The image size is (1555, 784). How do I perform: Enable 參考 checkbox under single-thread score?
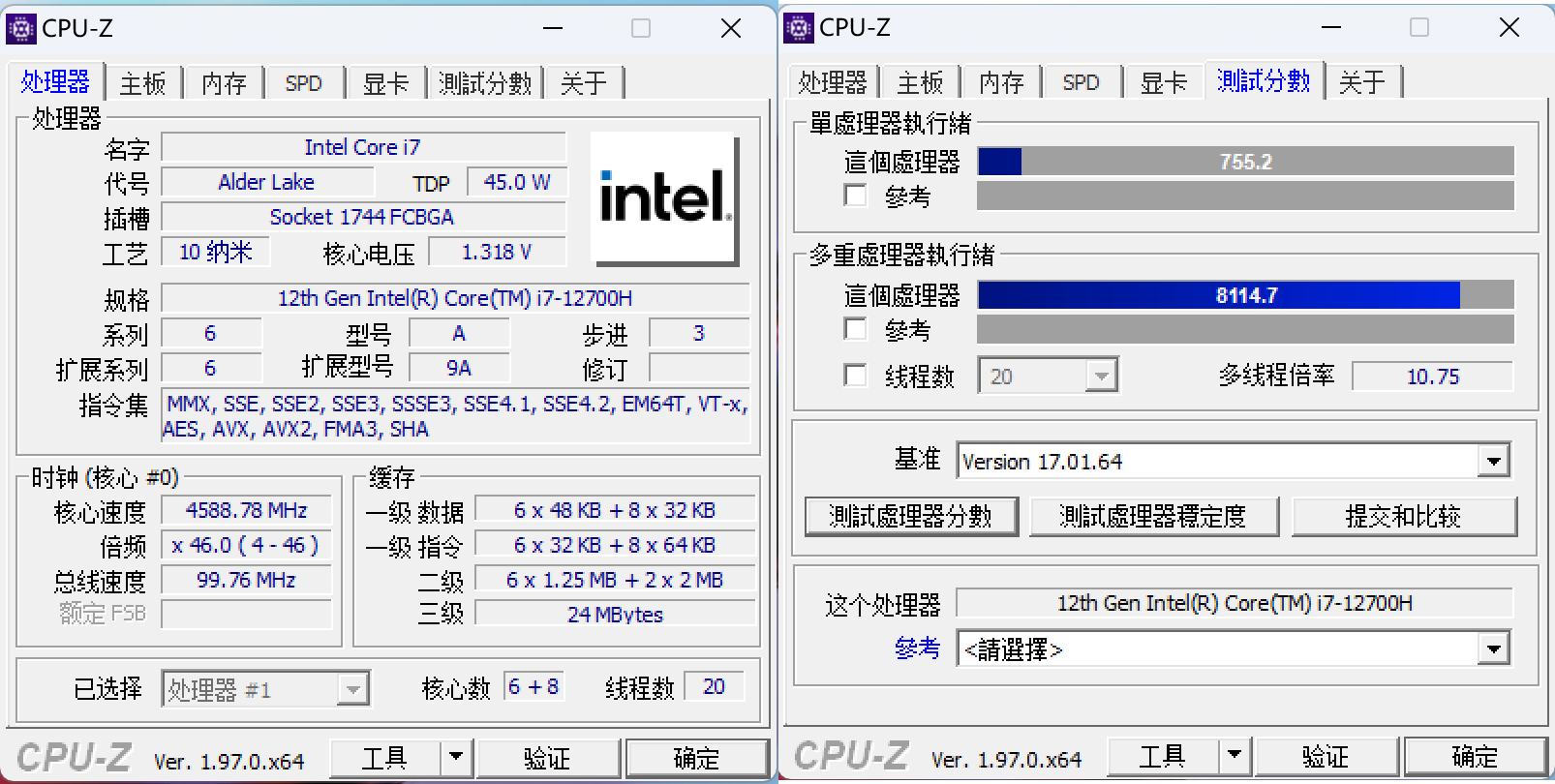coord(855,196)
